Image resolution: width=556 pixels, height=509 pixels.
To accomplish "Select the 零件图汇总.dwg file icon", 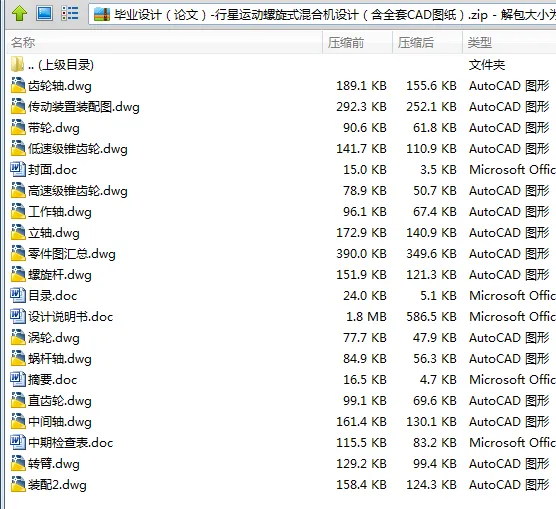I will pyautogui.click(x=18, y=253).
